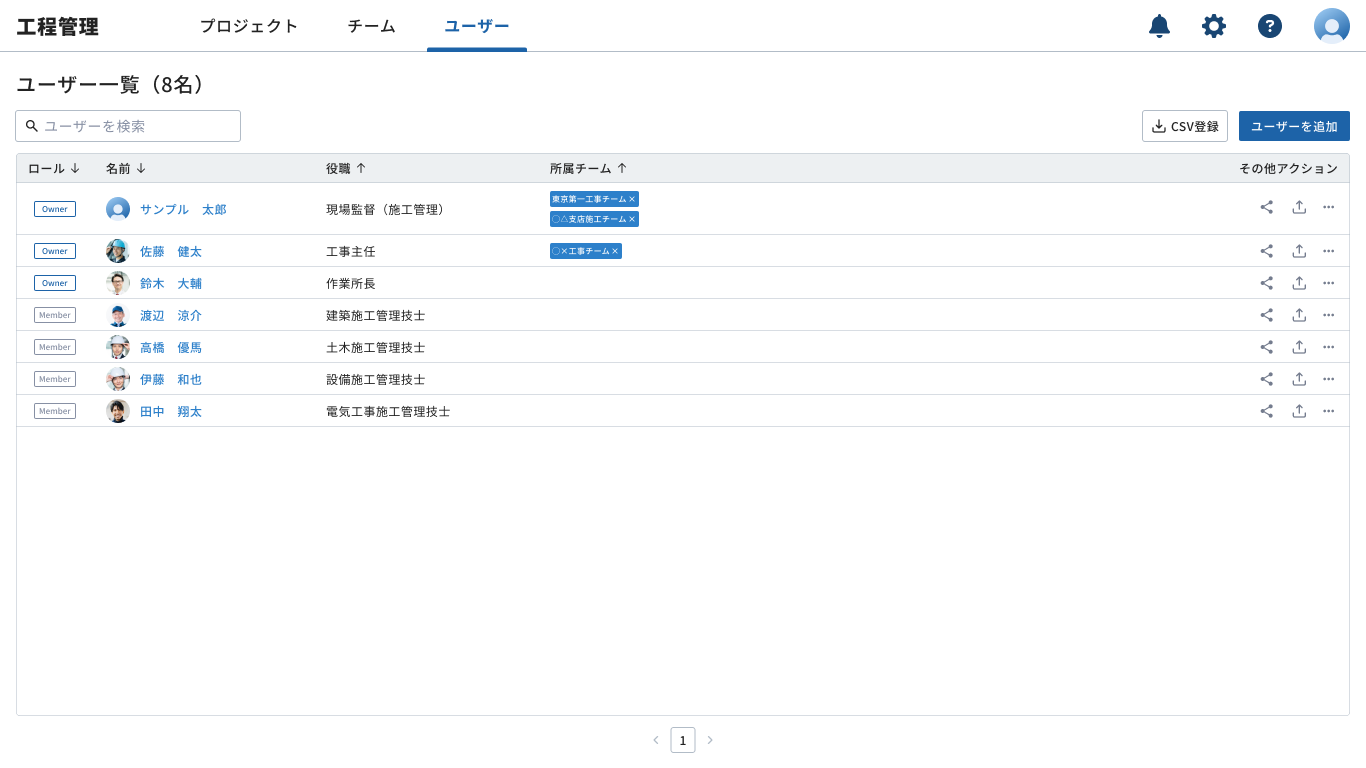
Task: Remove the 東京第一工事チーム tag from サンプル太郎
Action: (632, 199)
